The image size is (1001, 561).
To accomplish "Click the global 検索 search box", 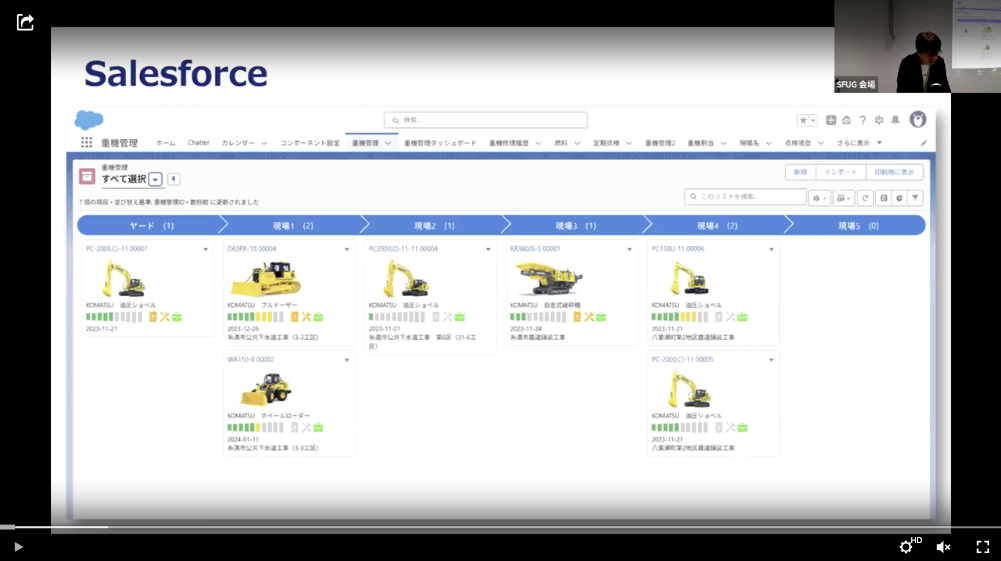I will (486, 120).
